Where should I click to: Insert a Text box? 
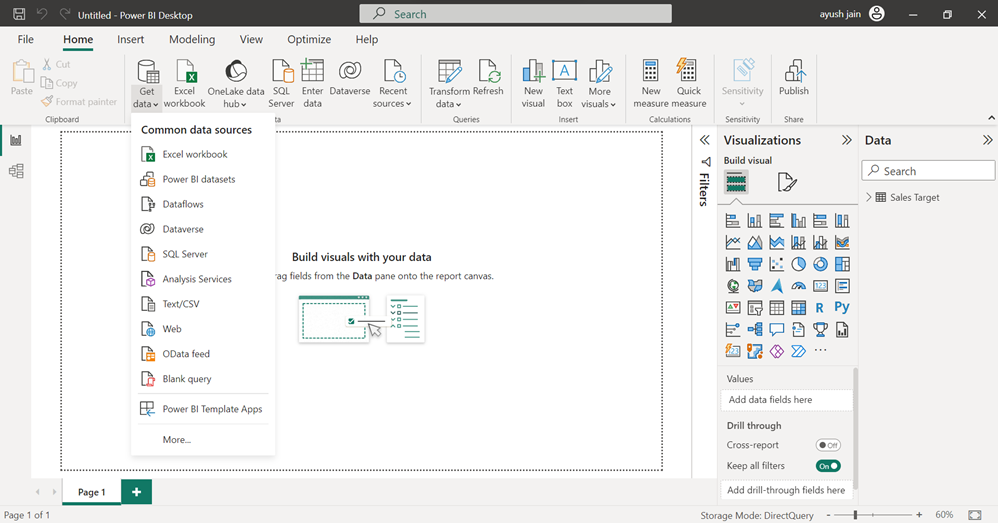[565, 83]
